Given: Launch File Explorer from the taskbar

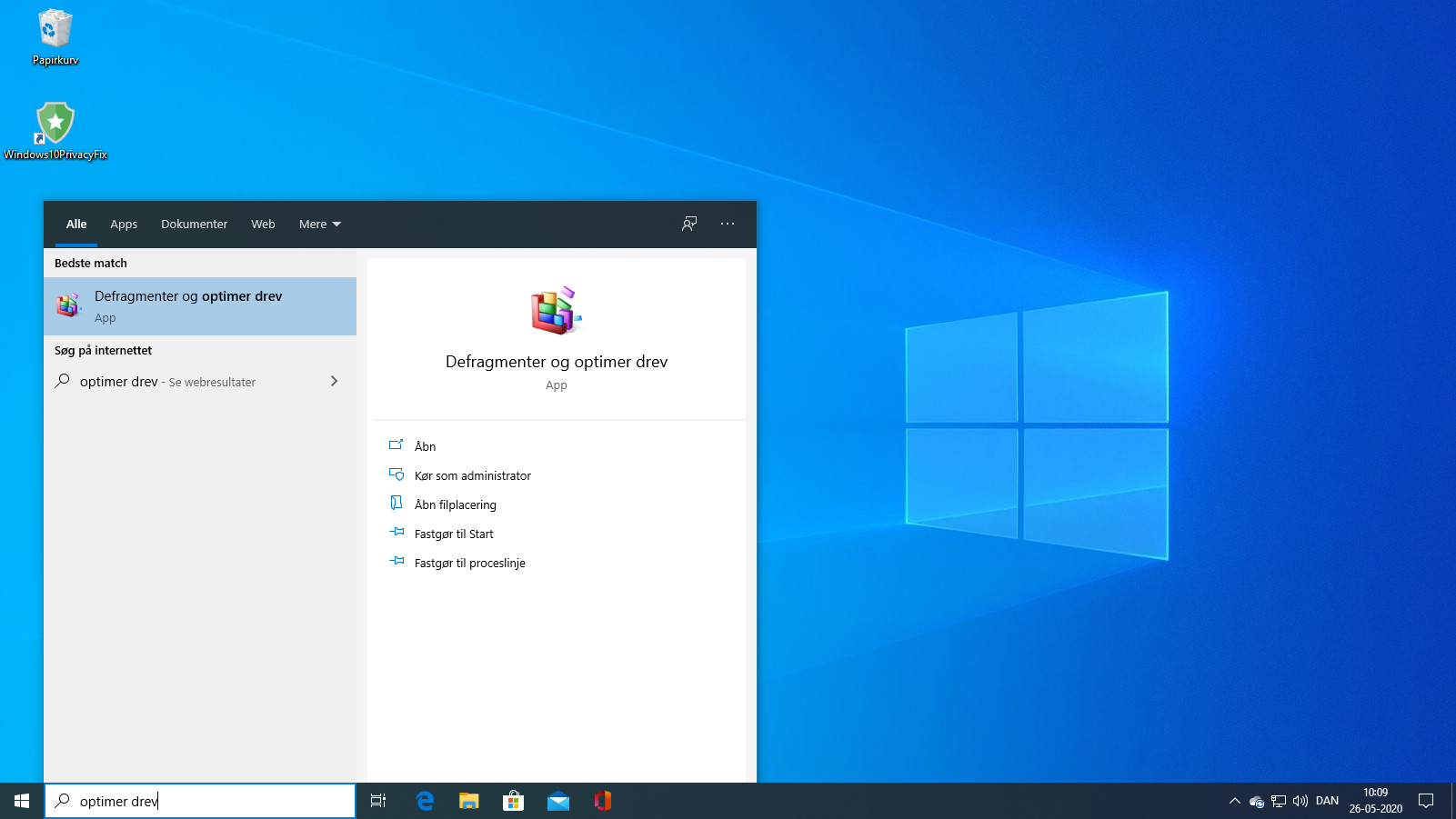Looking at the screenshot, I should click(469, 801).
